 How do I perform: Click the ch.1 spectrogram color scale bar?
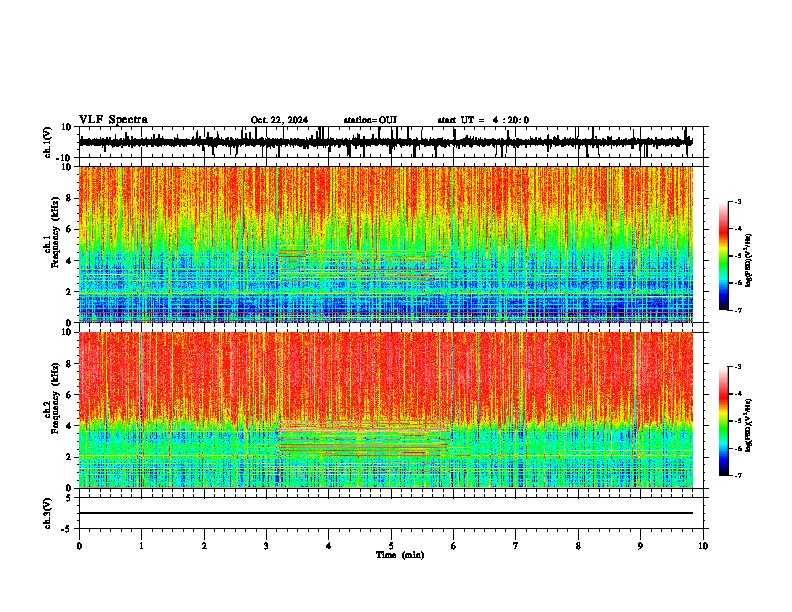click(x=723, y=256)
